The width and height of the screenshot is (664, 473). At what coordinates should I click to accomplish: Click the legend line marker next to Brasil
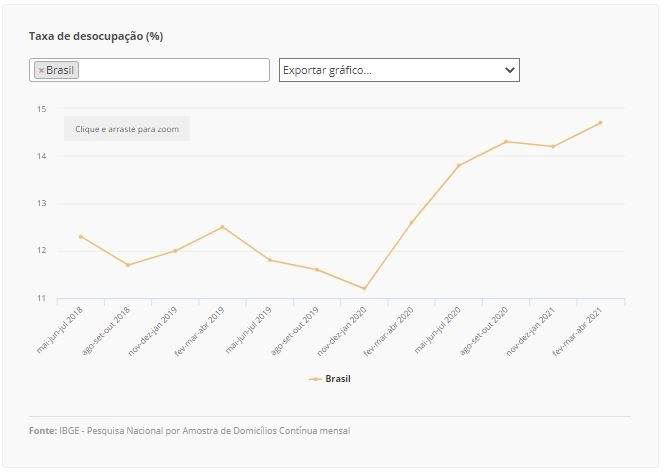click(x=315, y=379)
